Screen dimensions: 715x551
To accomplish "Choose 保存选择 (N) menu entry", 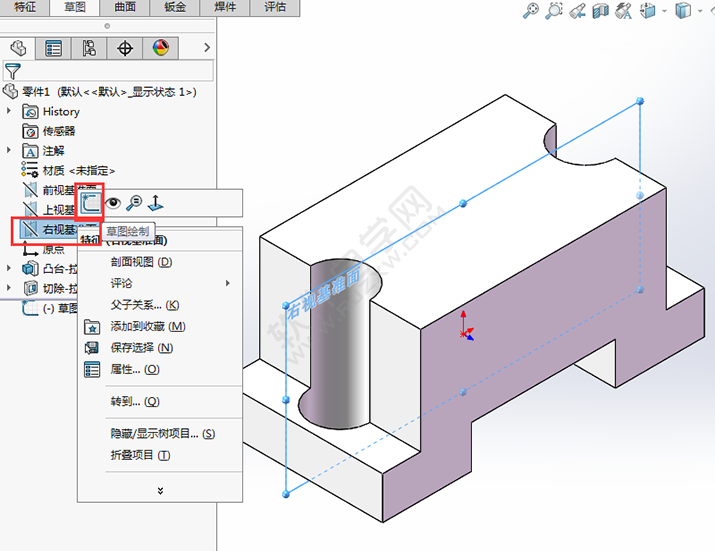I will click(x=160, y=348).
